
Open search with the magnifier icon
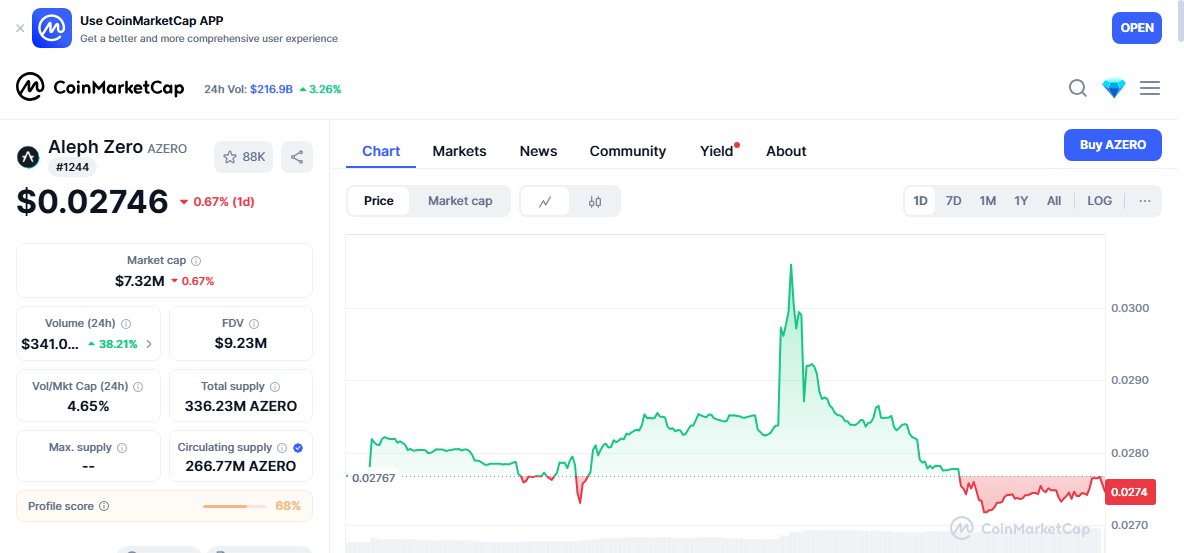tap(1078, 88)
